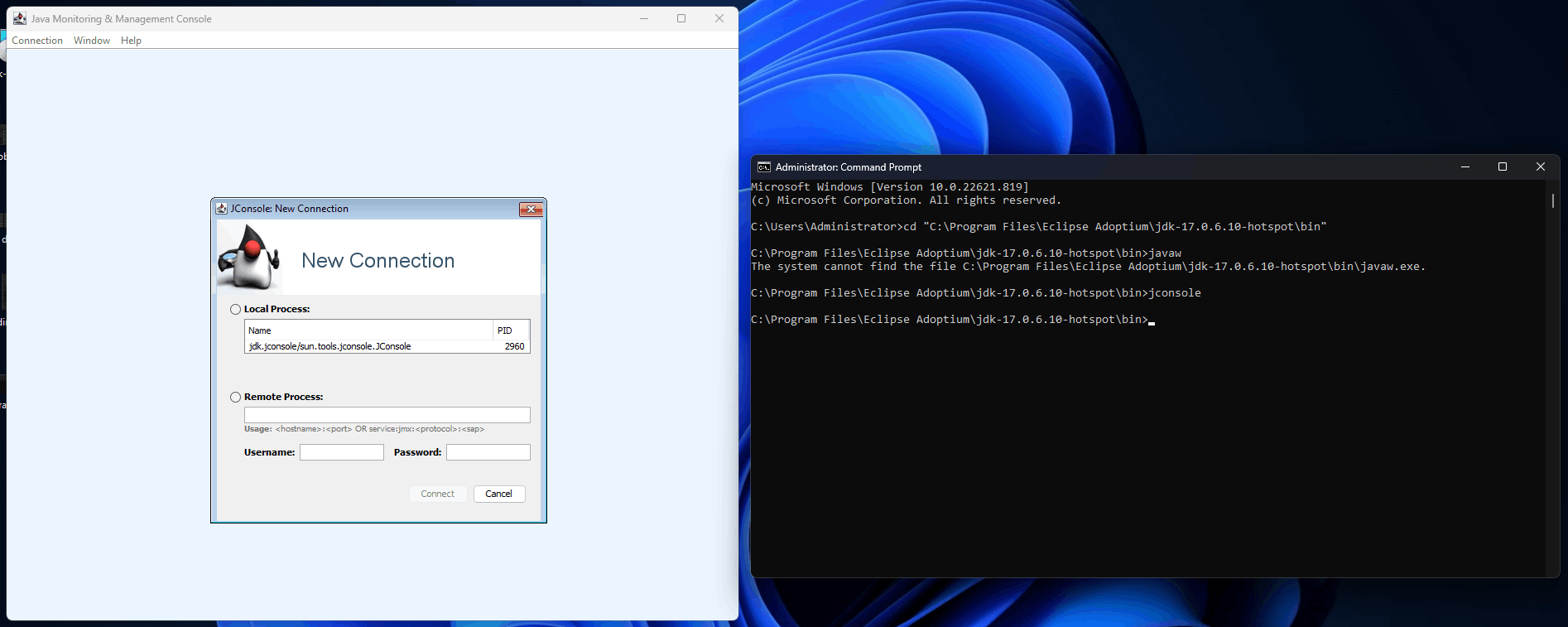This screenshot has height=627, width=1568.
Task: Select the Local Process radio button
Action: [236, 309]
